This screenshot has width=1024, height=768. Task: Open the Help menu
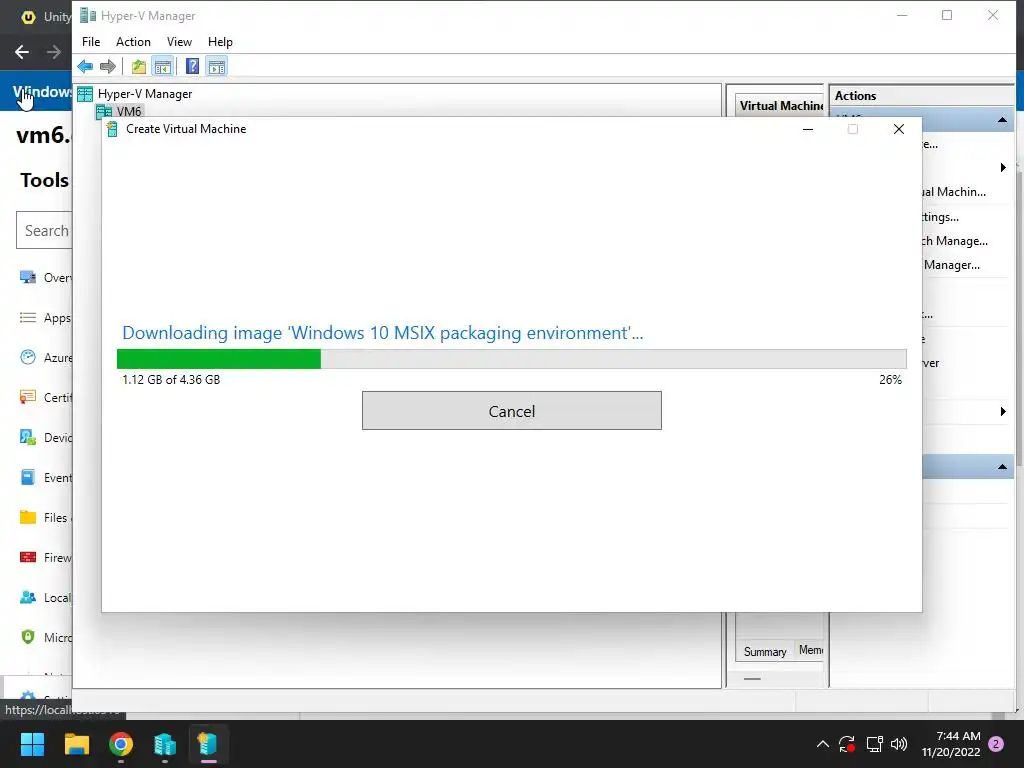point(220,42)
